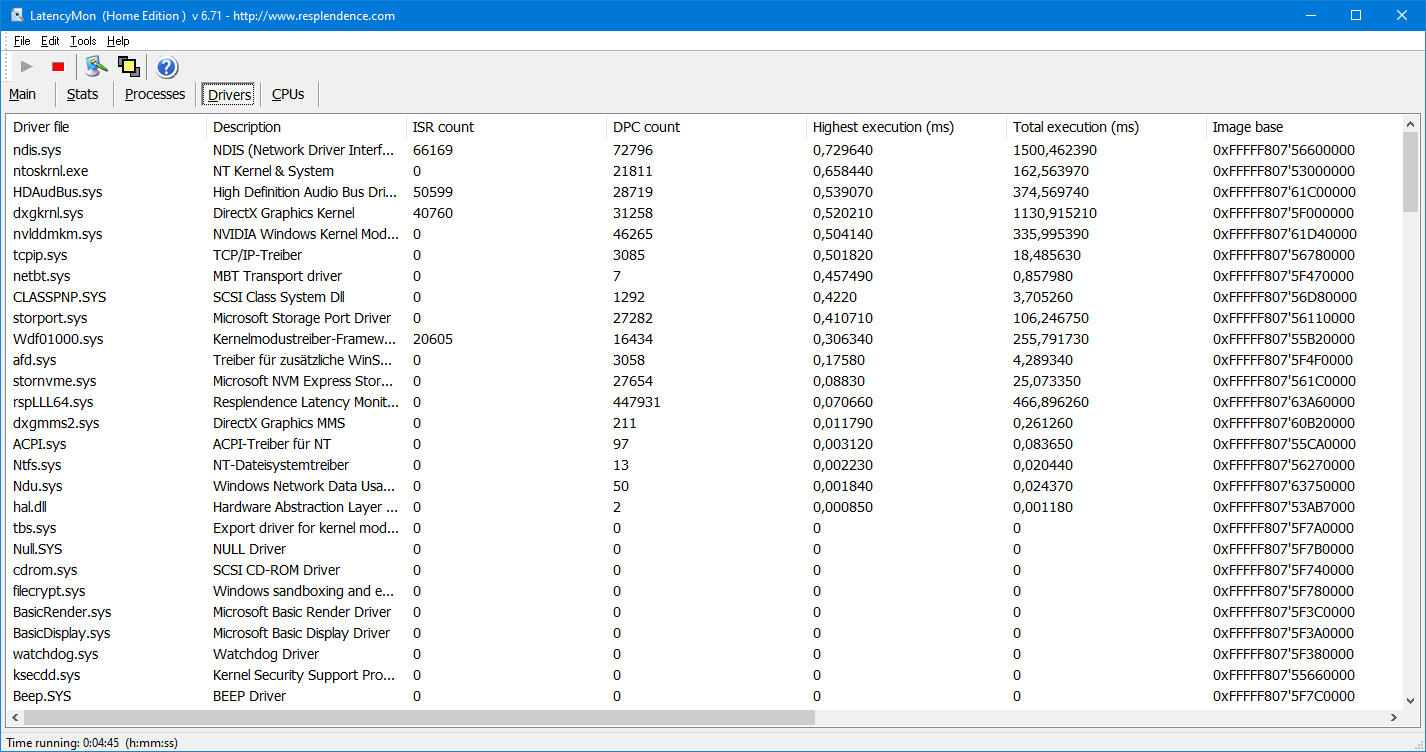Select the HDAudBus.sys row
The image size is (1426, 752).
(x=704, y=192)
